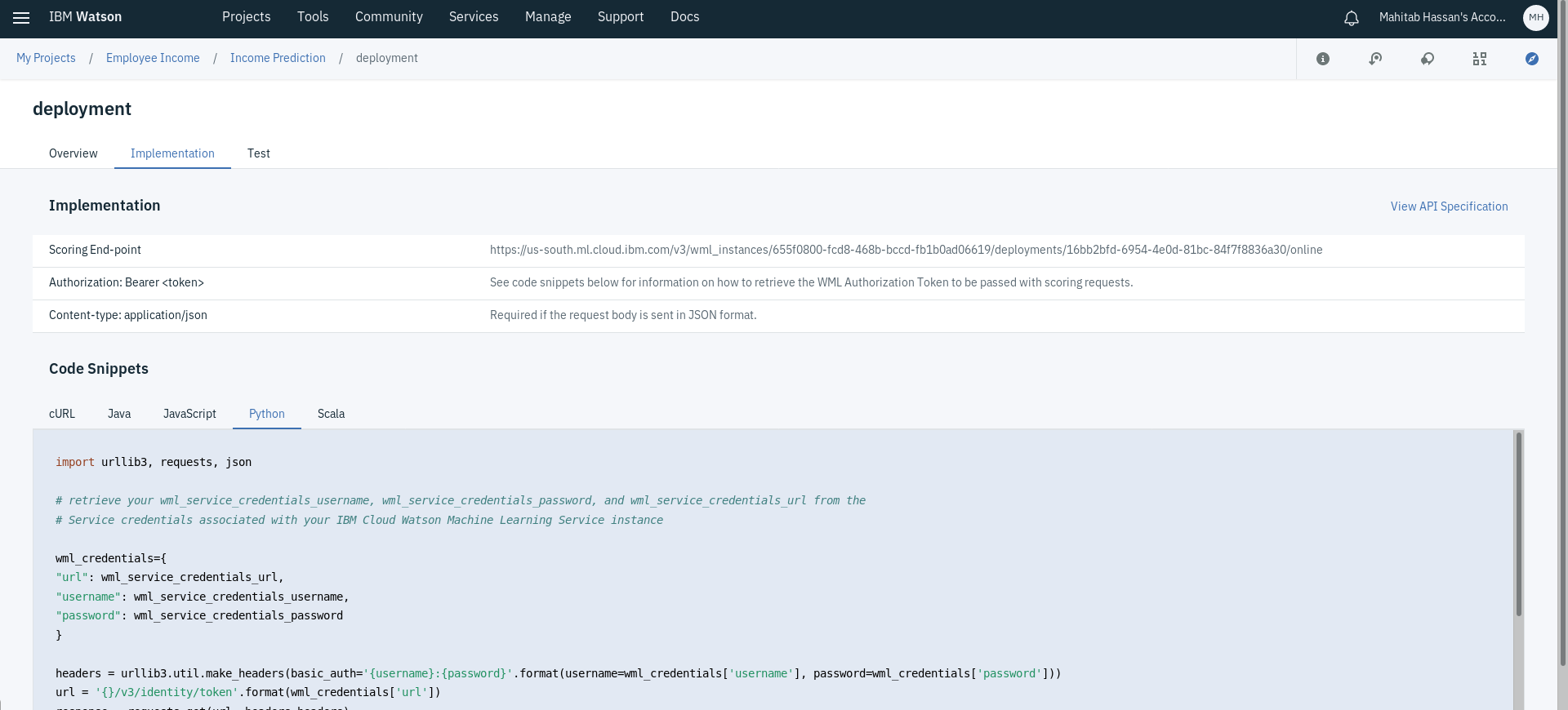Image resolution: width=1568 pixels, height=710 pixels.
Task: Open the information panel icon
Action: (1323, 59)
